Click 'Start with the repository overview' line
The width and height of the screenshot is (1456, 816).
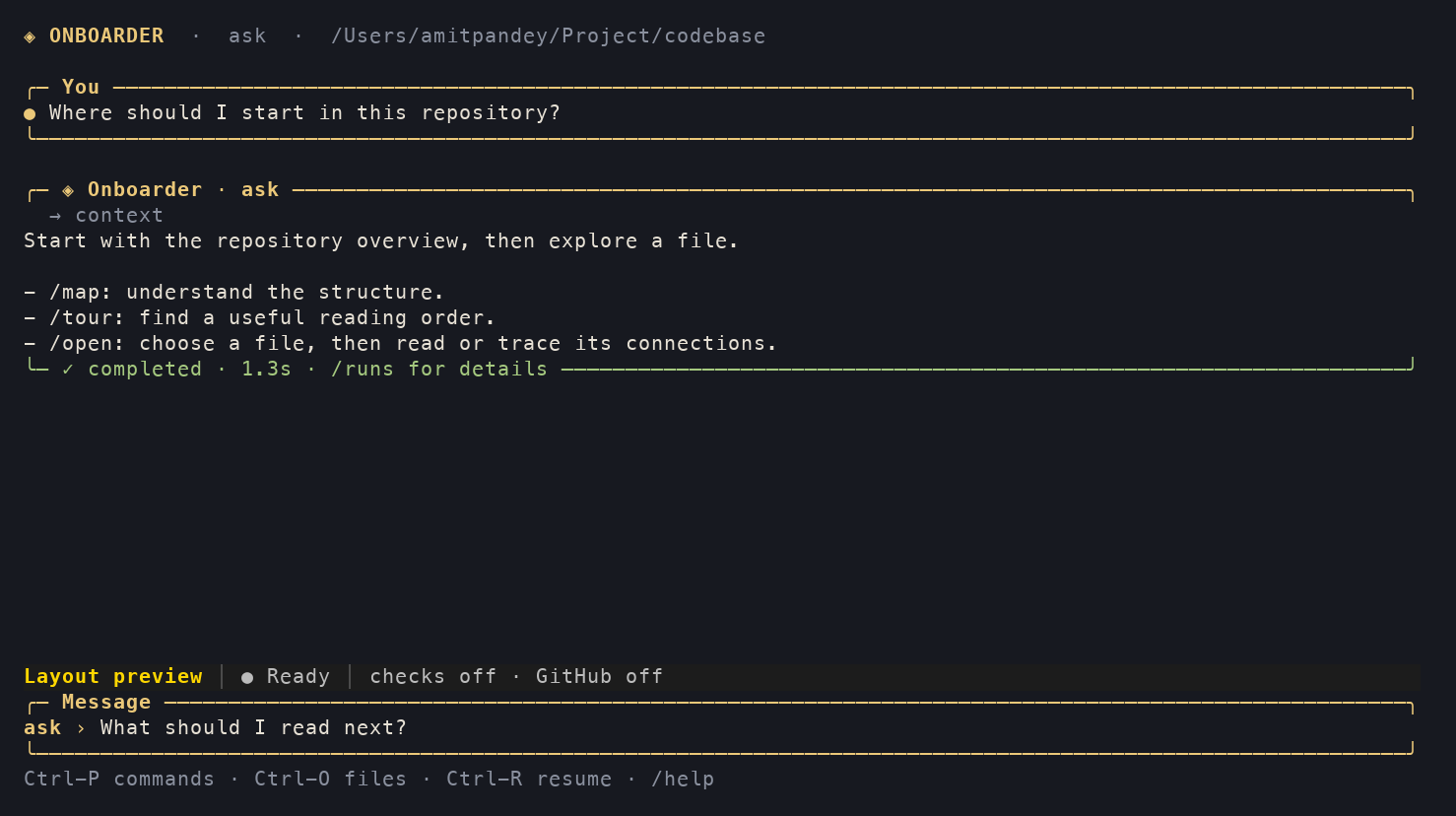tap(381, 240)
